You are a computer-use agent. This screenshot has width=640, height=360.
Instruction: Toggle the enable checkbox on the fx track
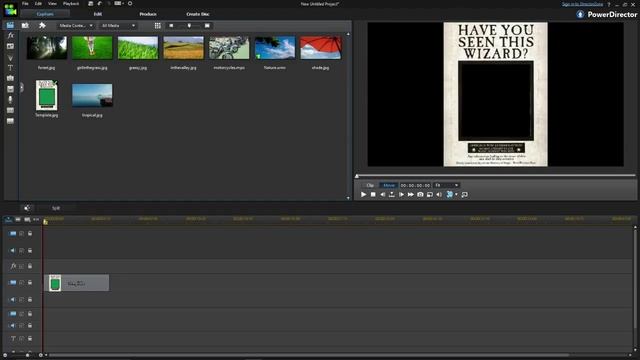pyautogui.click(x=22, y=266)
